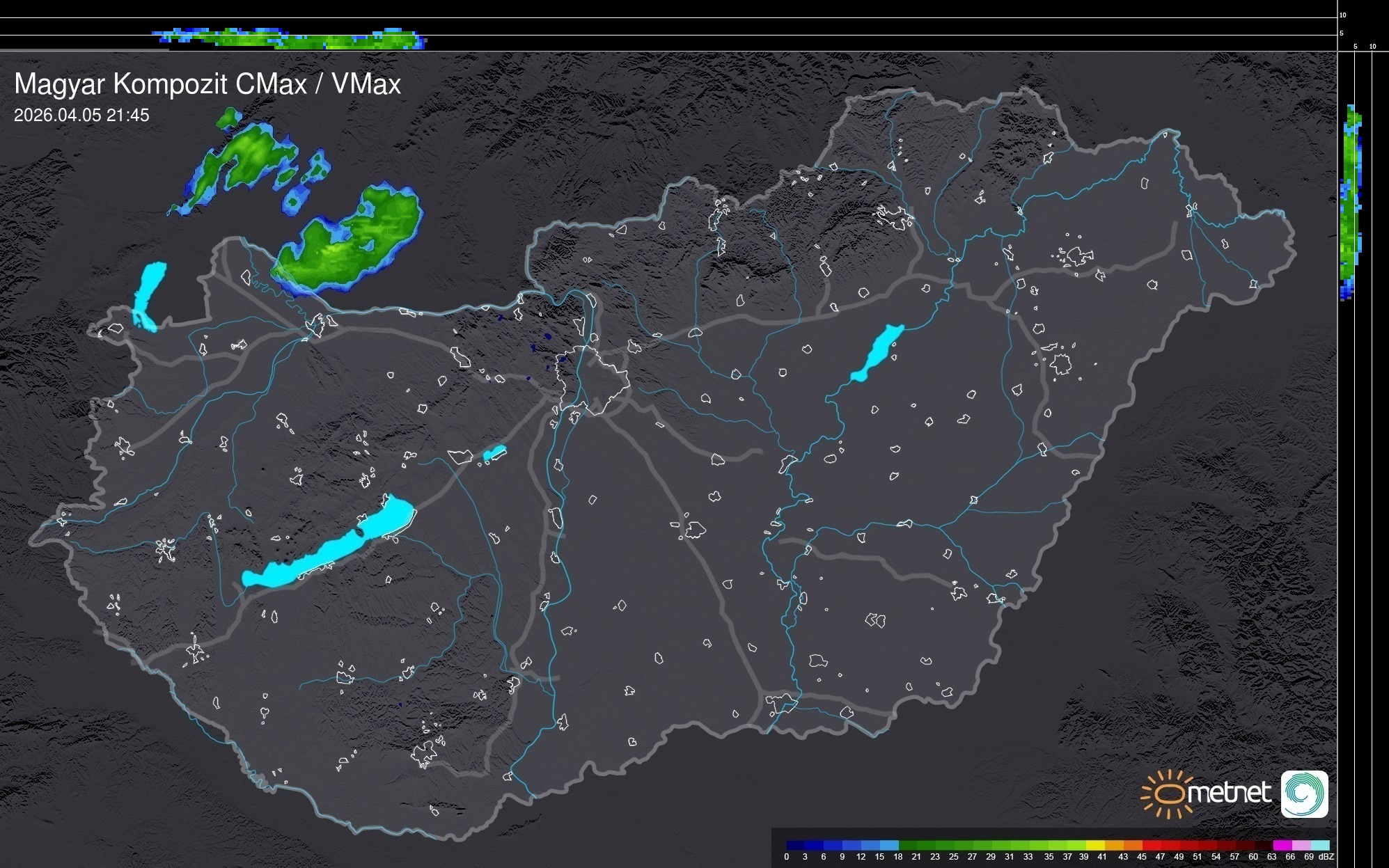Select the red 45 dBZ swatch
Viewport: 1389px width, 868px height.
(x=1151, y=845)
